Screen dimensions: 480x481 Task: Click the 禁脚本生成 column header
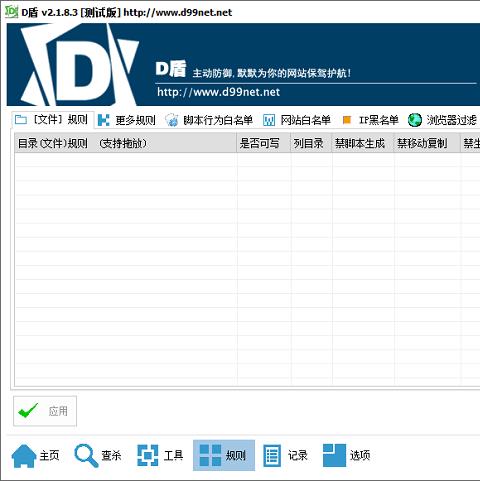[x=363, y=143]
